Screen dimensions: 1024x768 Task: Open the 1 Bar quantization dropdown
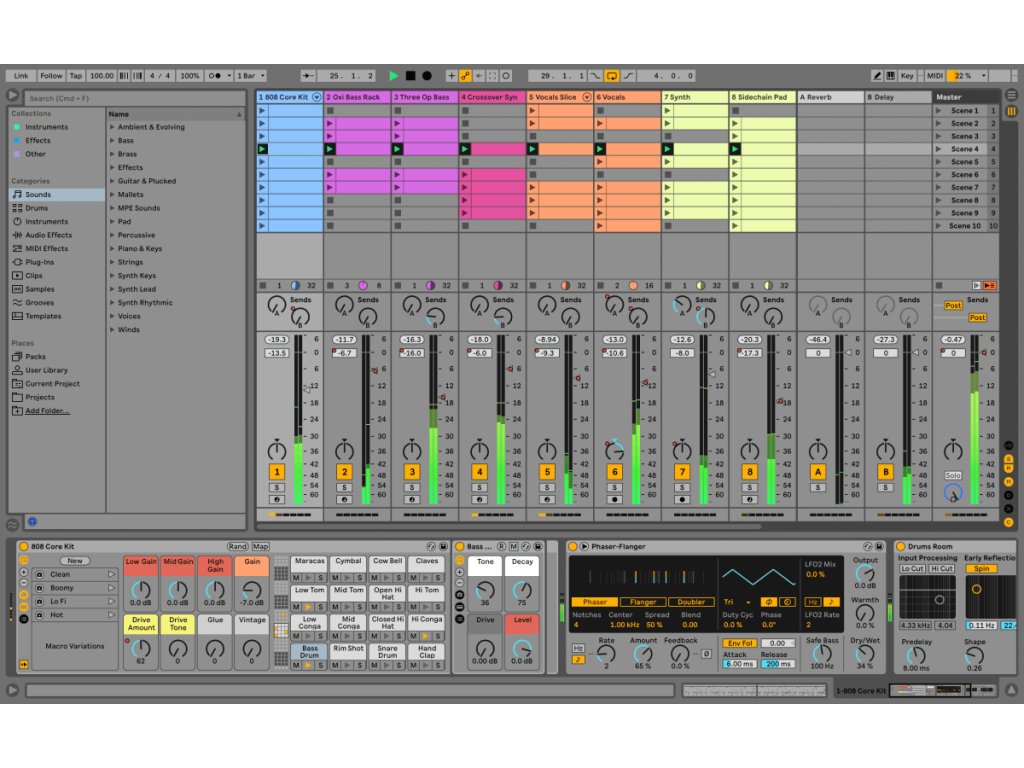coord(248,75)
